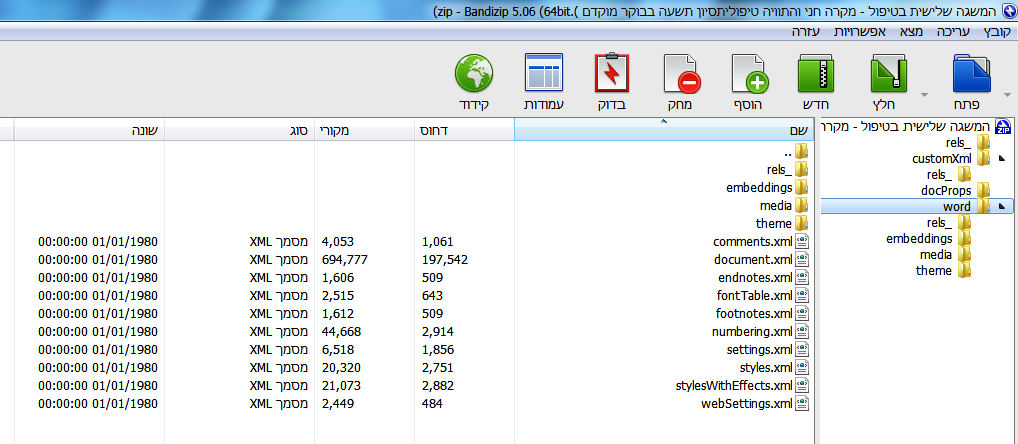
Task: Select the fontTable.xml file name
Action: coord(754,296)
